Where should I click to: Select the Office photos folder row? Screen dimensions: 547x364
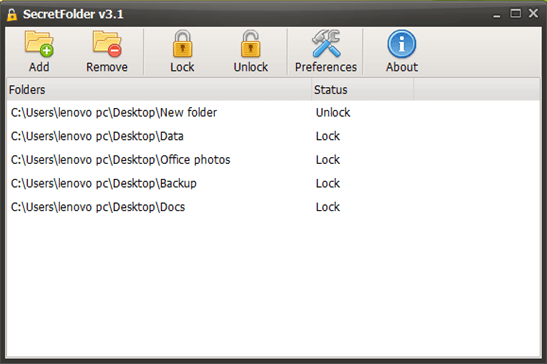tap(274, 160)
